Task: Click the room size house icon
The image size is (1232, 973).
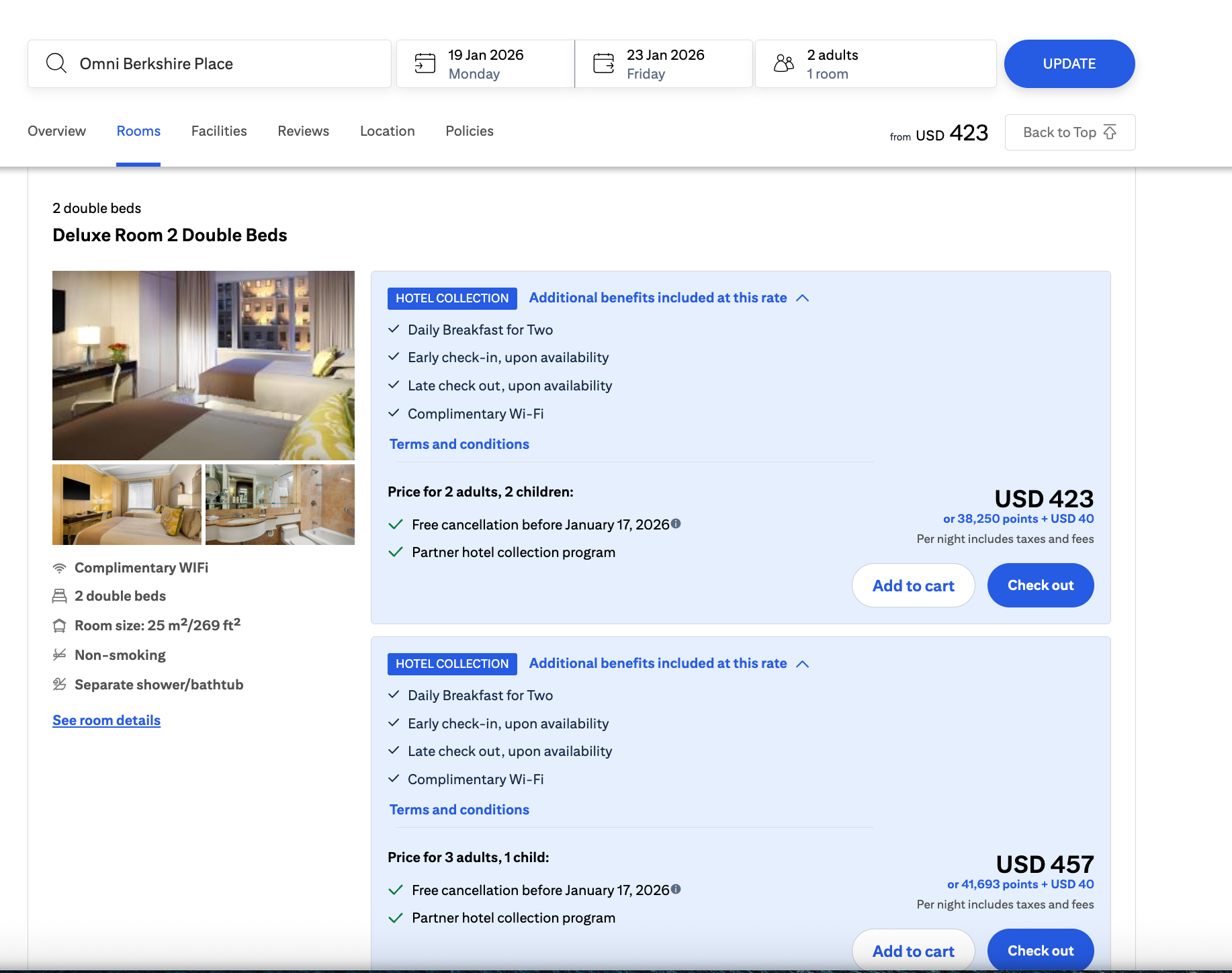Action: 59,626
